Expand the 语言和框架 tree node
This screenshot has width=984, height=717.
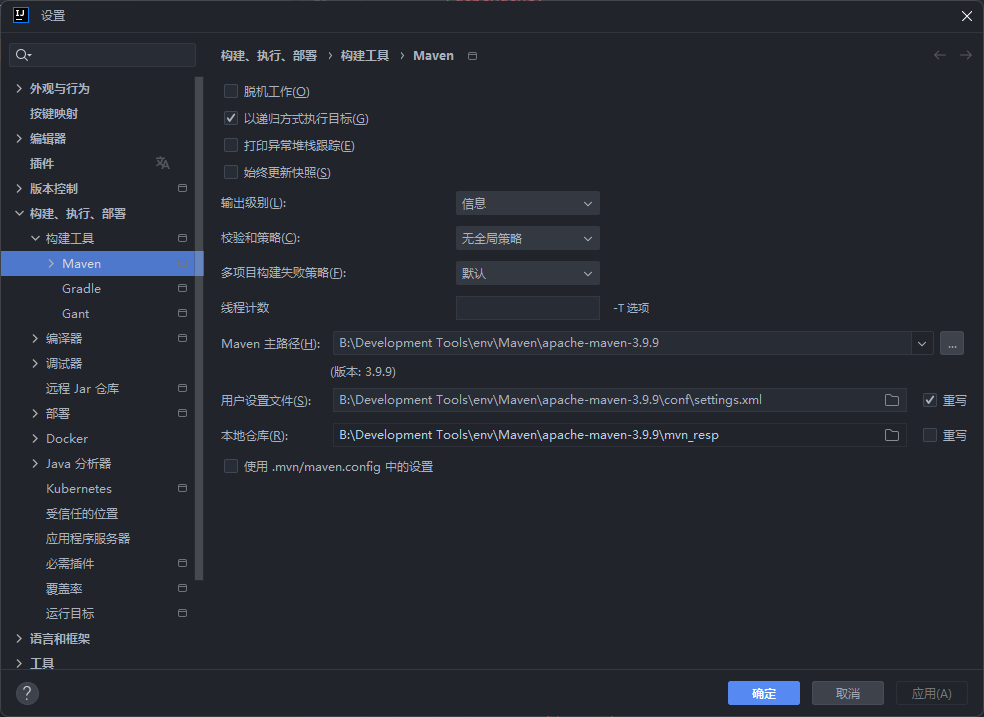tap(19, 639)
